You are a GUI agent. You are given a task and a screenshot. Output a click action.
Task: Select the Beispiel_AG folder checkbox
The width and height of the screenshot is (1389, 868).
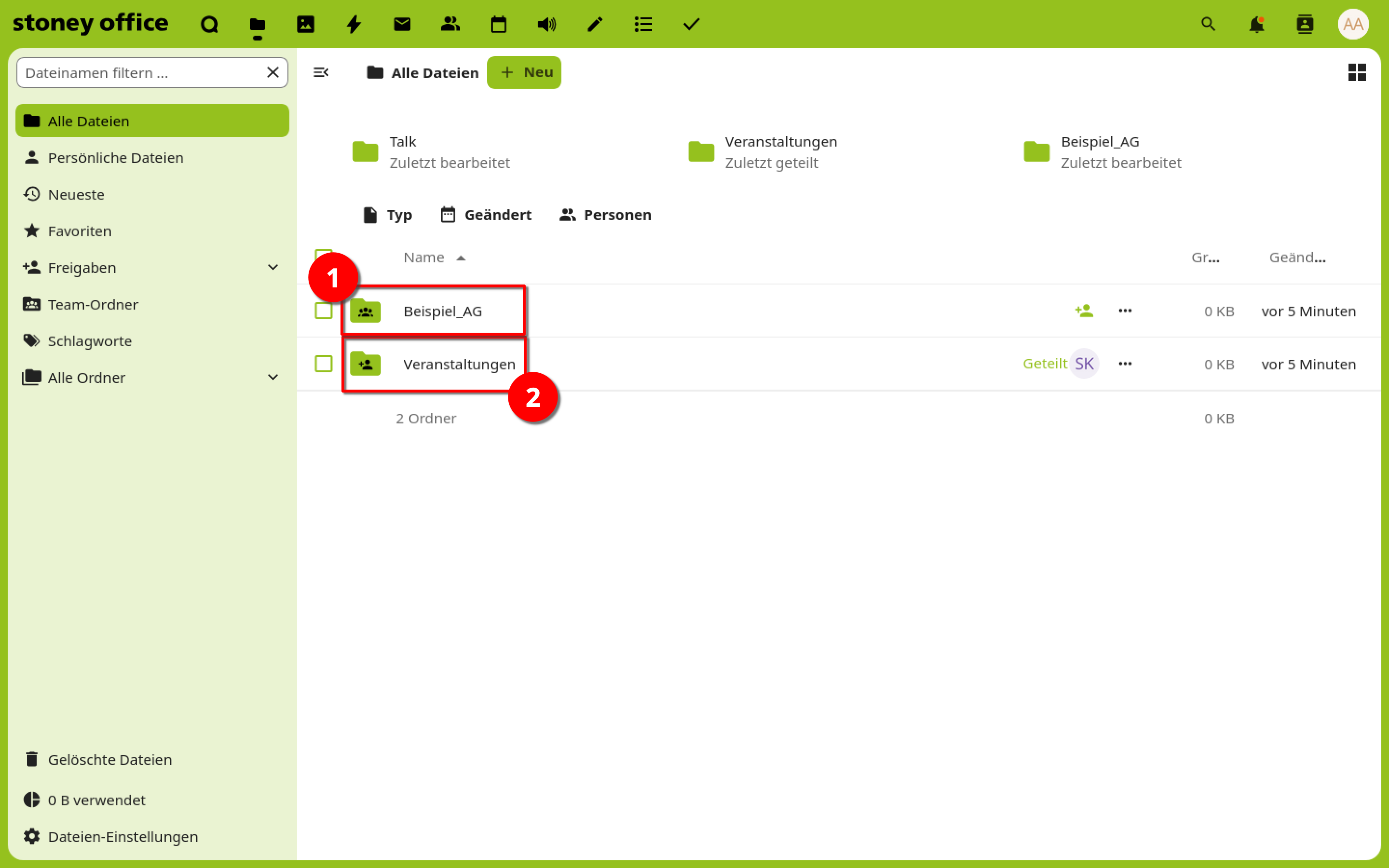pos(324,311)
